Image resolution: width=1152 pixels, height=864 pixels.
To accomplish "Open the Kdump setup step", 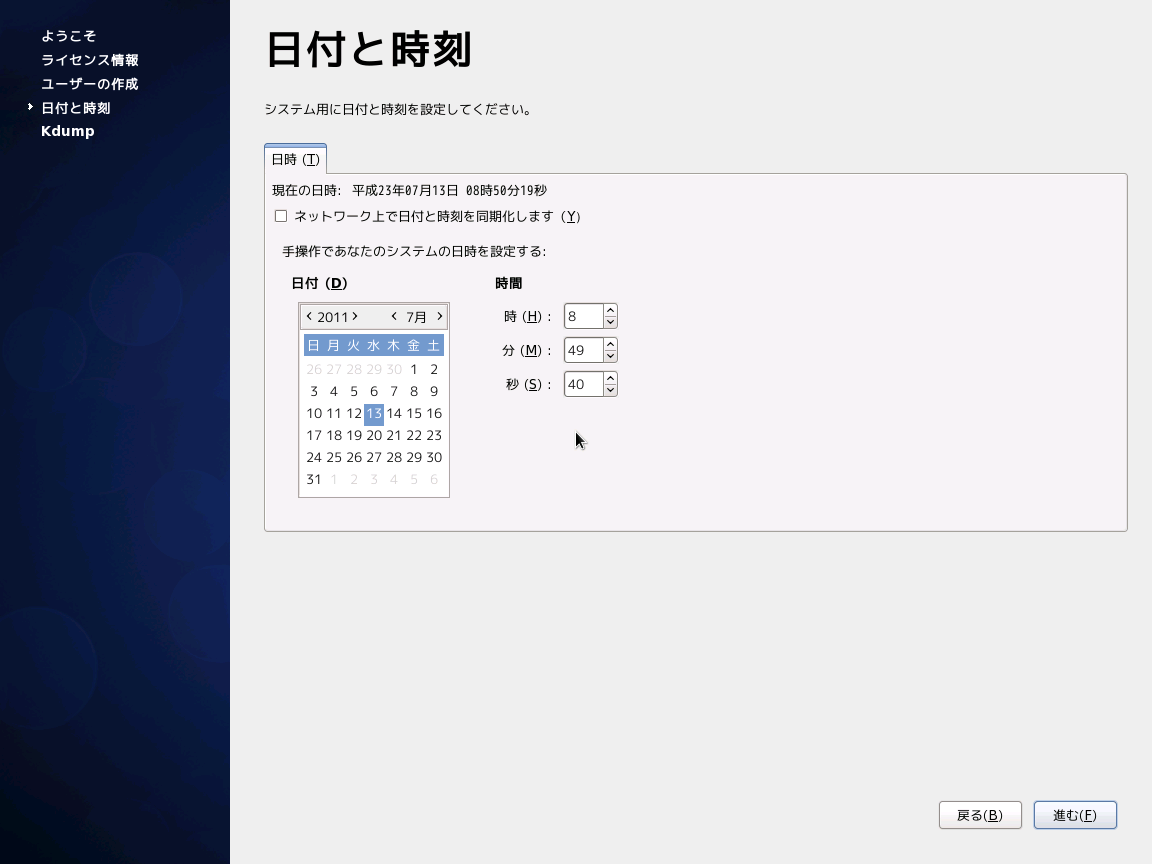I will [67, 130].
